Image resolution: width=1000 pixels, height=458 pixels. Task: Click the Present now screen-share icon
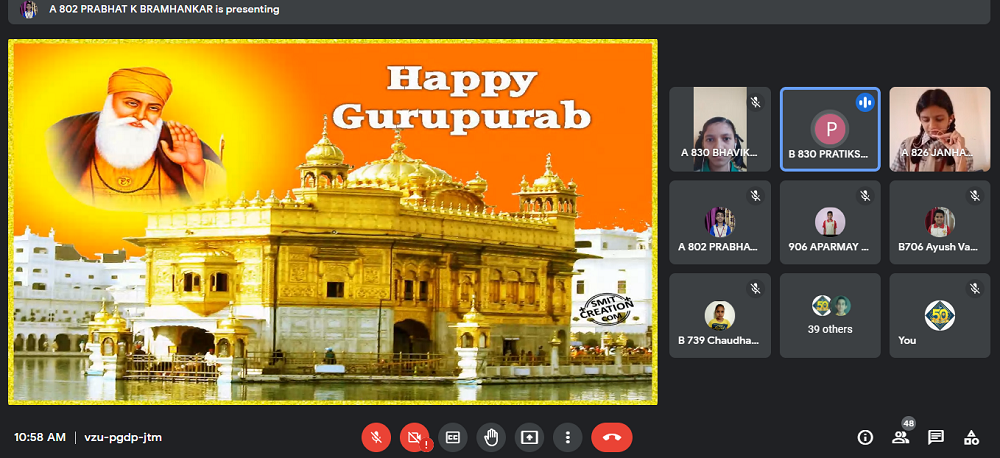click(529, 437)
